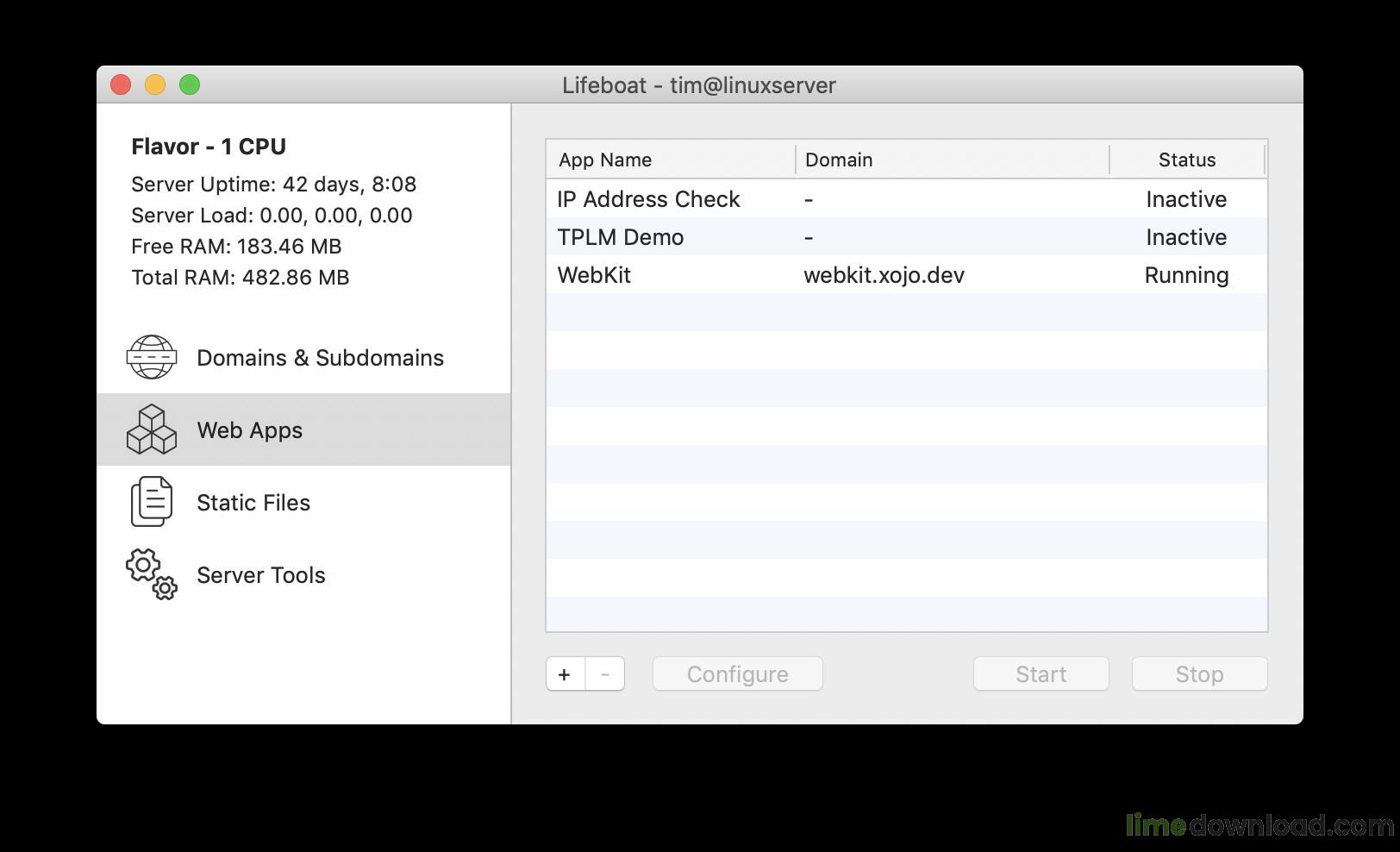Click the Static Files document icon

[152, 502]
